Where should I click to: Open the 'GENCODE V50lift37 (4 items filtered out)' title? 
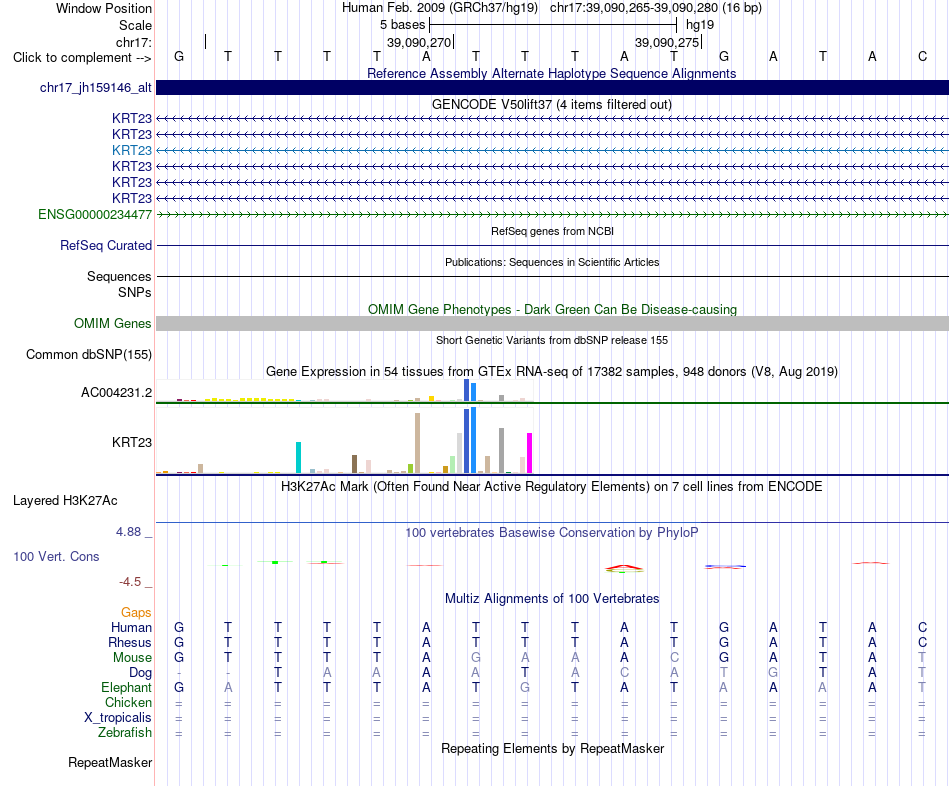click(x=551, y=104)
